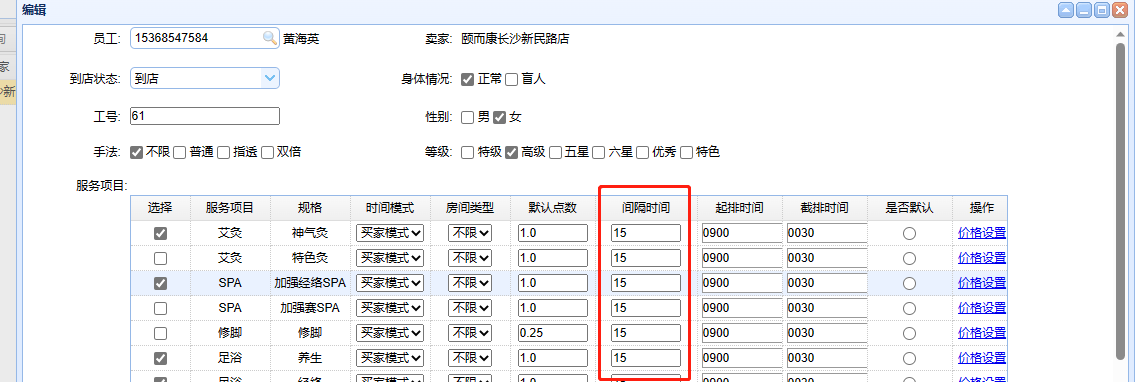Image resolution: width=1135 pixels, height=382 pixels.
Task: Tick the 五星 checkbox
Action: click(x=556, y=153)
